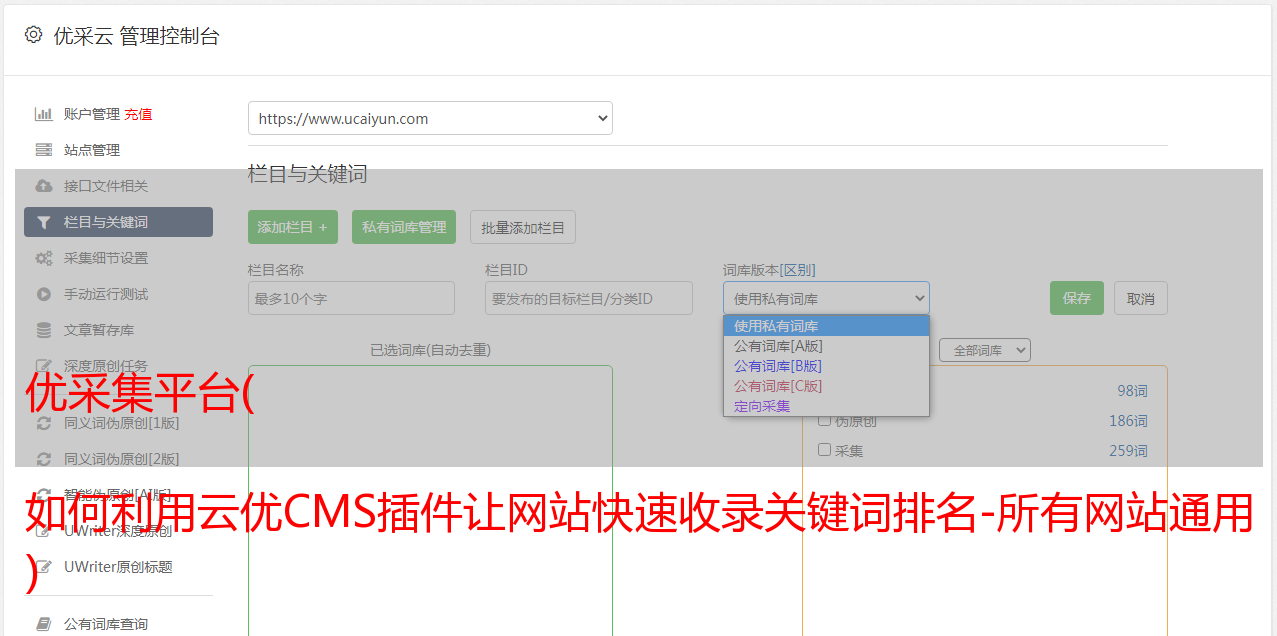Click the database icon for 文章暂存库
The width and height of the screenshot is (1277, 636).
pyautogui.click(x=43, y=330)
